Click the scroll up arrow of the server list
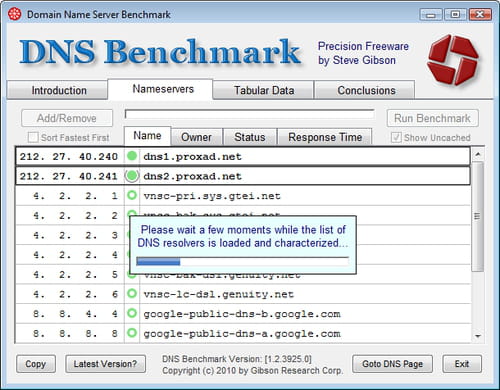The height and width of the screenshot is (390, 500). tap(478, 154)
